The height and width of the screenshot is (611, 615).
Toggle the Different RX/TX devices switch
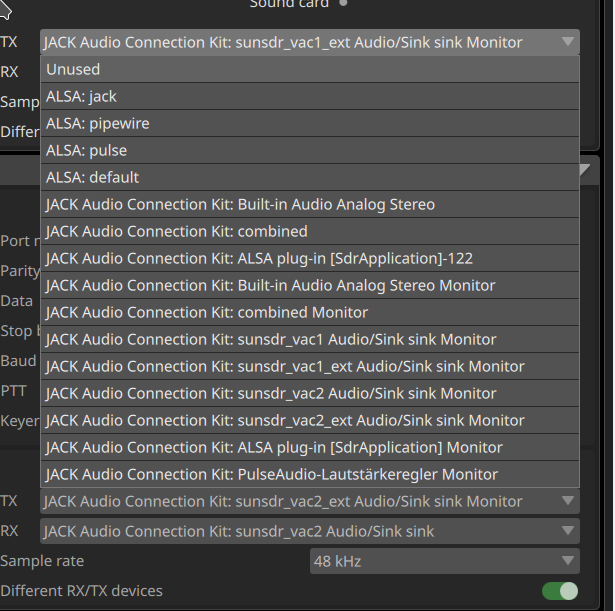[x=560, y=591]
